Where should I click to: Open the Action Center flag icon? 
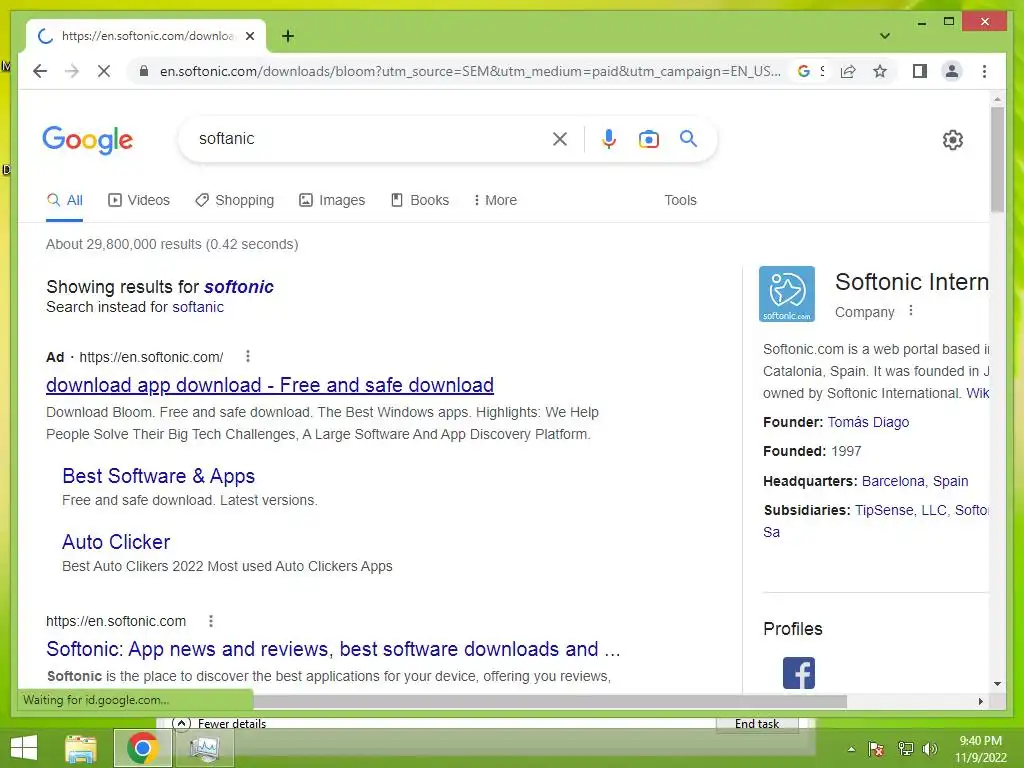pos(876,749)
